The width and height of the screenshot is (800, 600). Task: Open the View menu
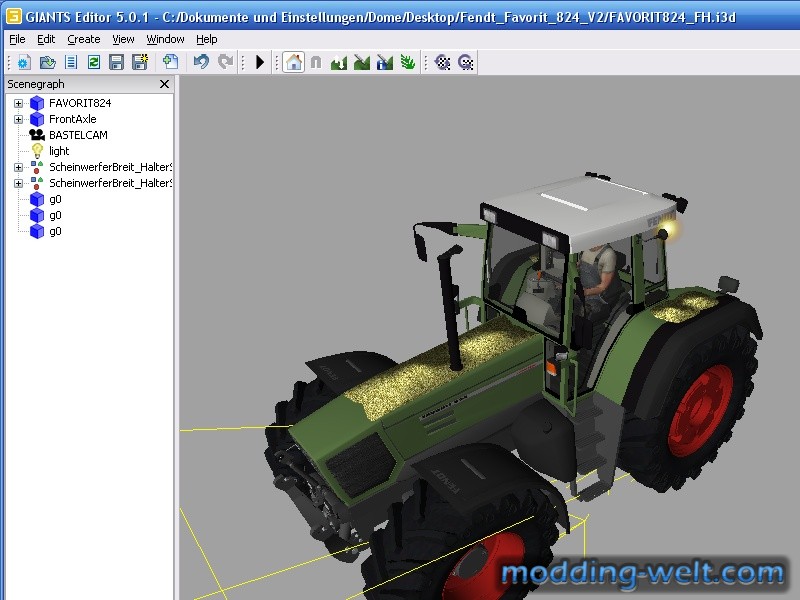[123, 39]
